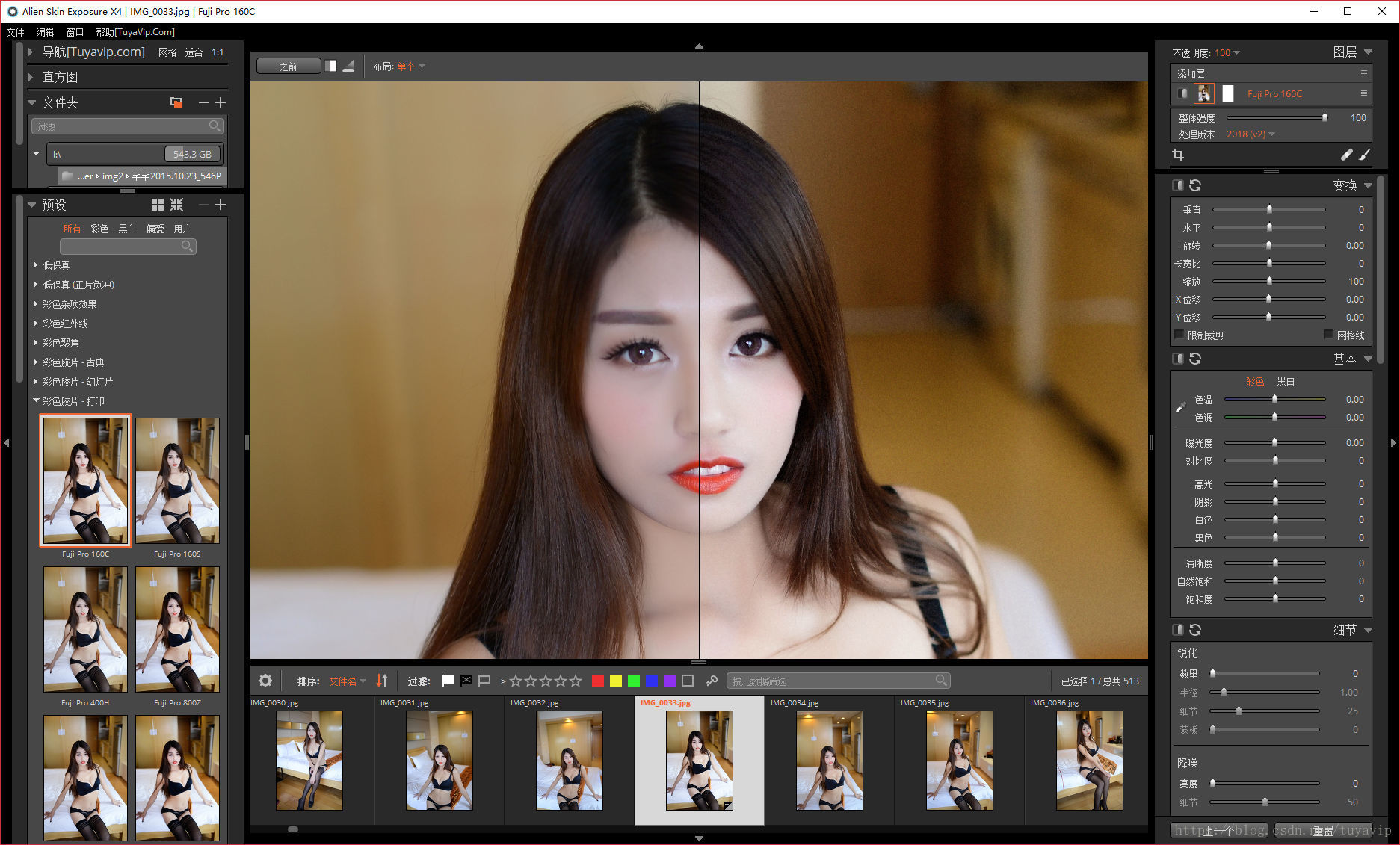Add a preset with plus icon in 预设
The image size is (1400, 845).
221,205
